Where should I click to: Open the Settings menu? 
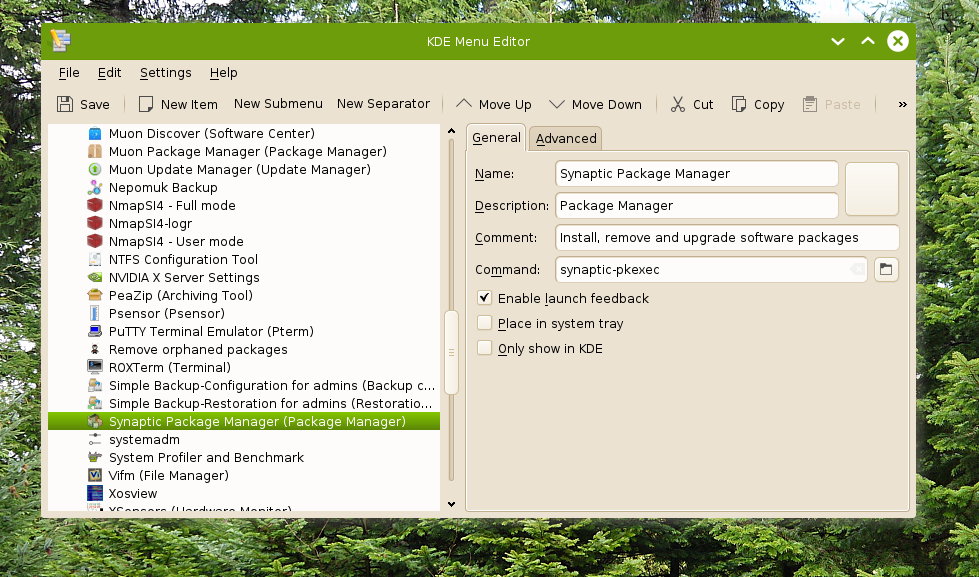tap(165, 72)
